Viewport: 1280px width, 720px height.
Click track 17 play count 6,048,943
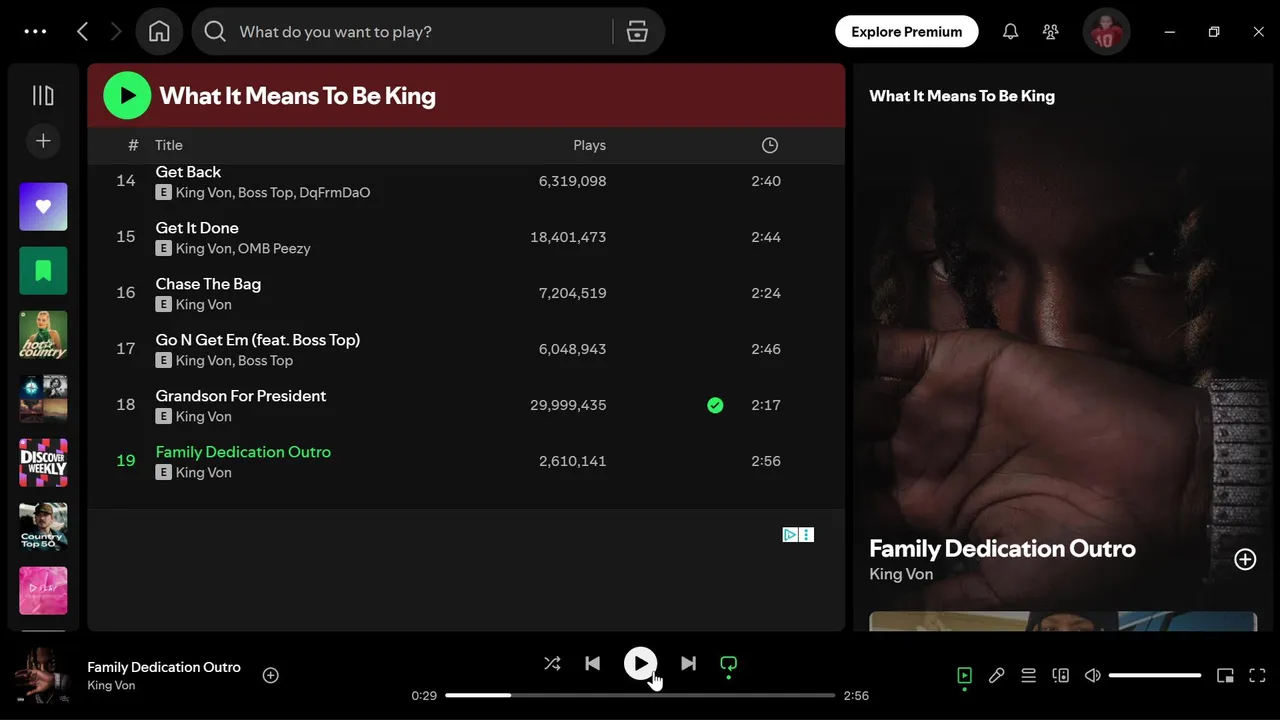(x=572, y=349)
